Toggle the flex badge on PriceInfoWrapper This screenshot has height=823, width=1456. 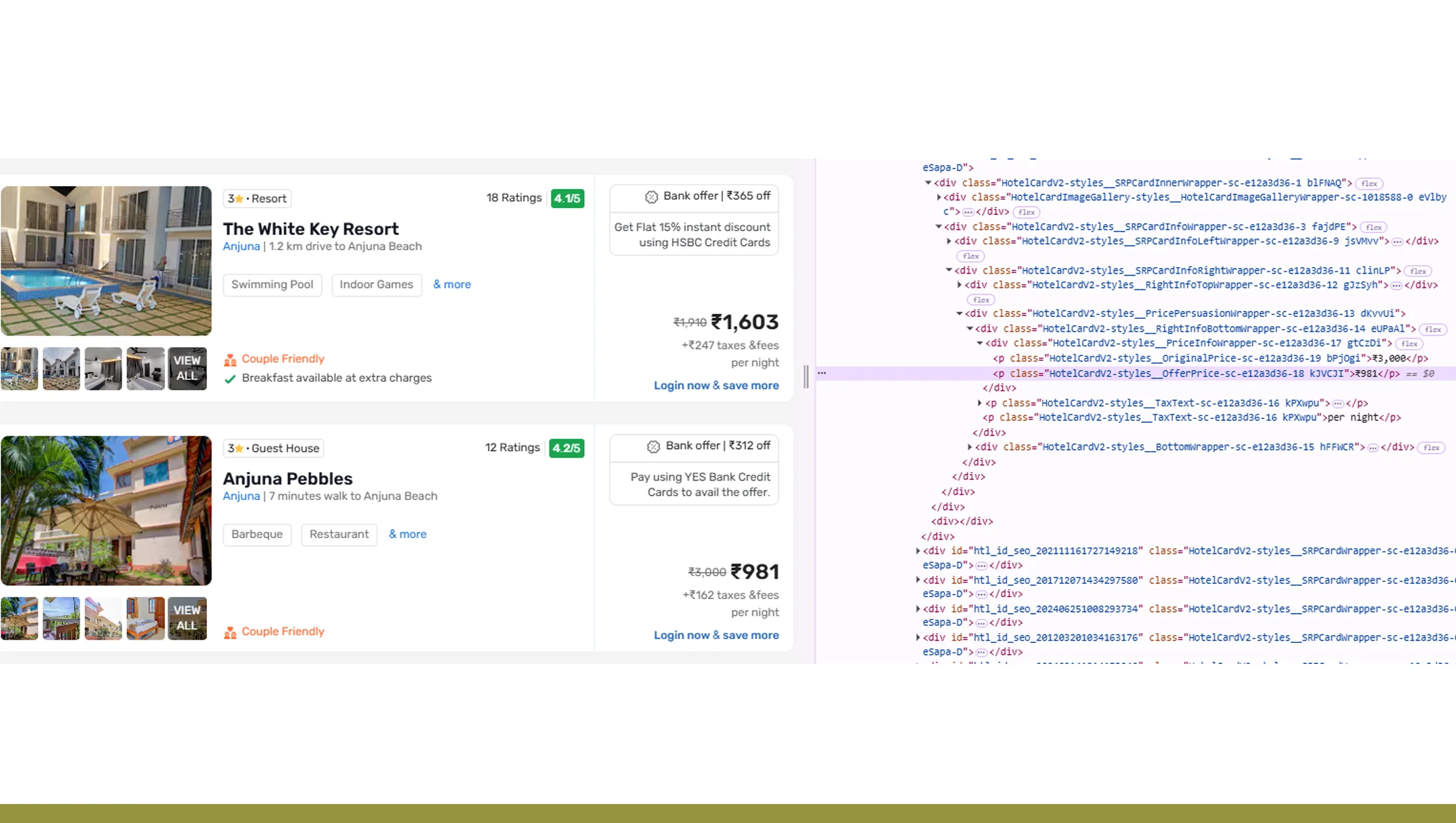click(x=1409, y=344)
